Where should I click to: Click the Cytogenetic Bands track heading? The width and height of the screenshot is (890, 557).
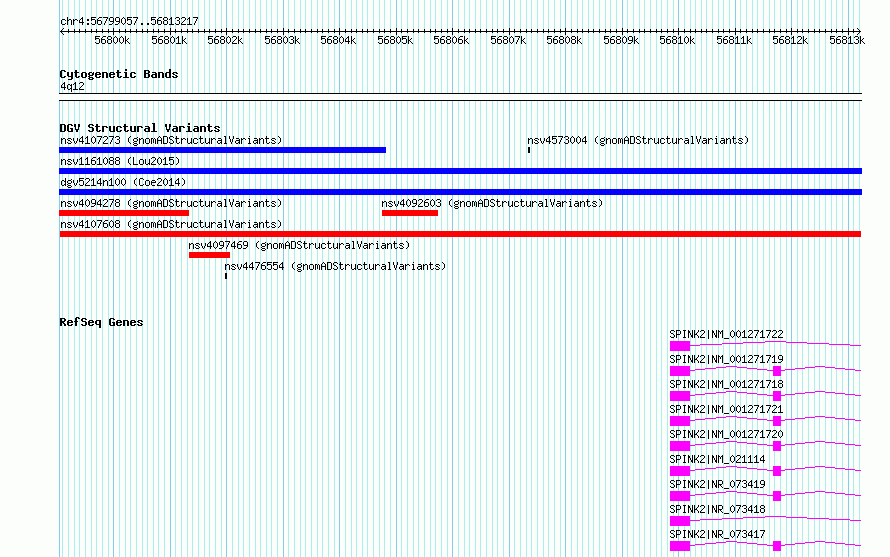[119, 74]
